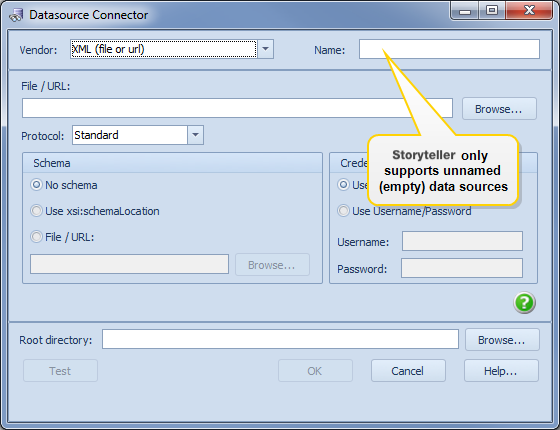The height and width of the screenshot is (430, 560).
Task: Open Help... button at bottom
Action: tap(501, 371)
